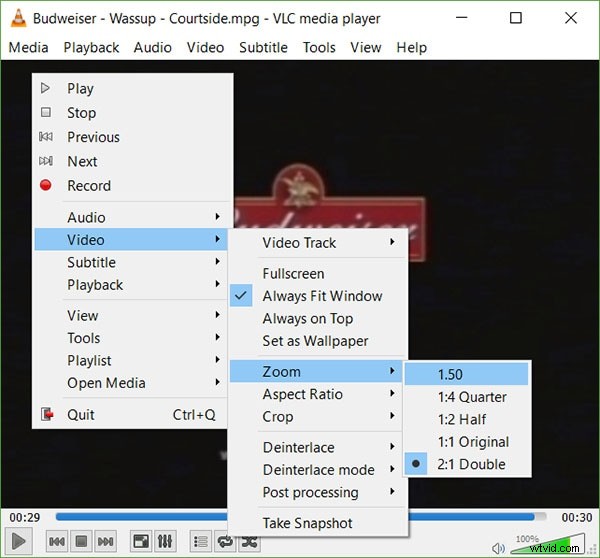Open Help menu in menu bar

tap(411, 47)
